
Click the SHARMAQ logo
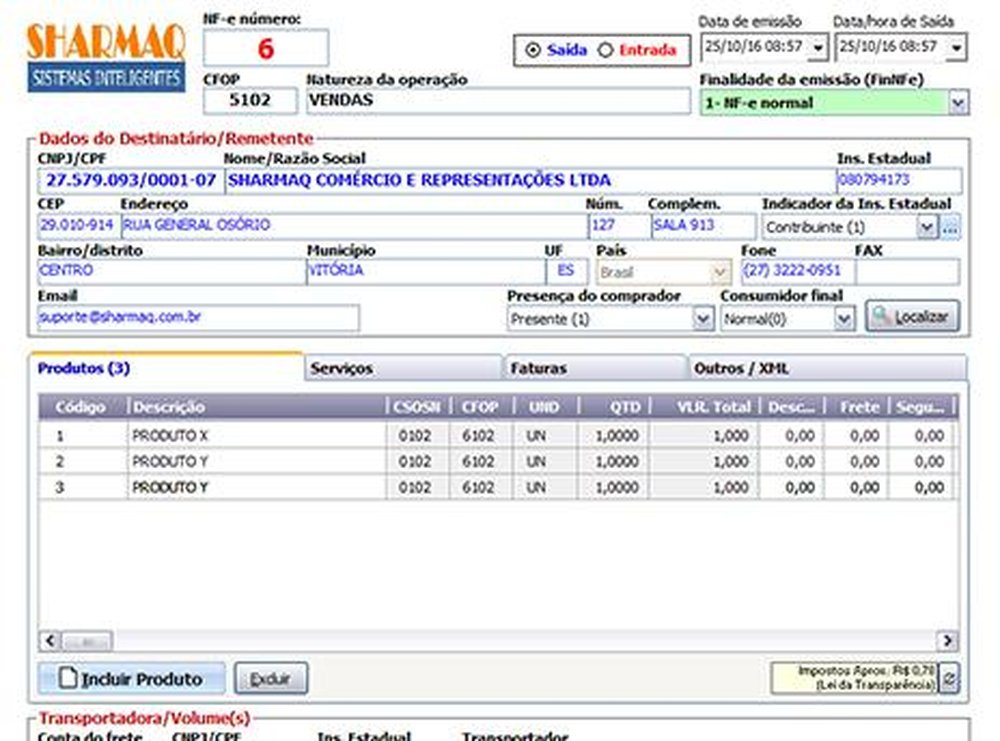coord(106,57)
